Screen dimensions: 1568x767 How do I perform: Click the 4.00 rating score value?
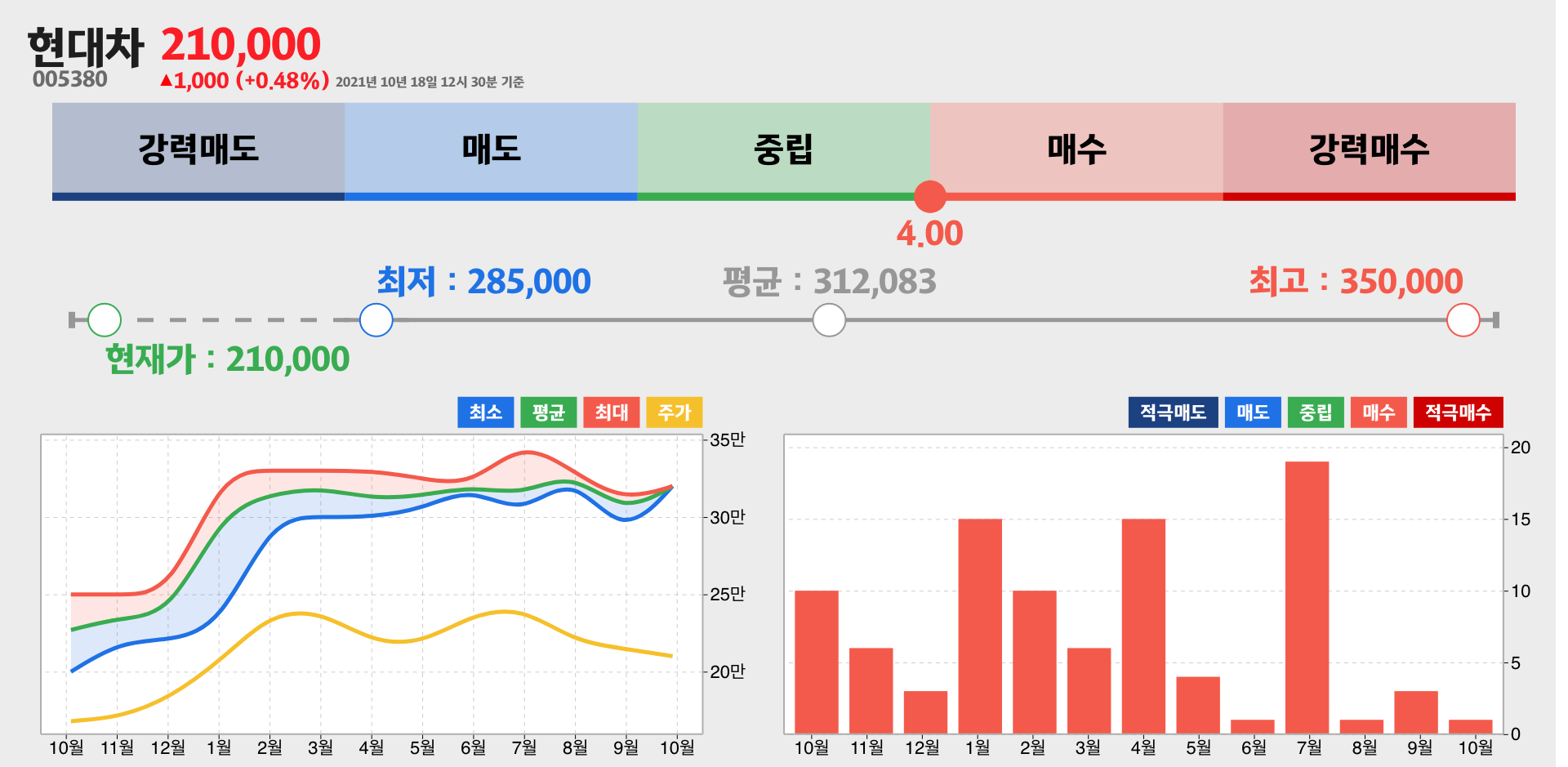930,234
